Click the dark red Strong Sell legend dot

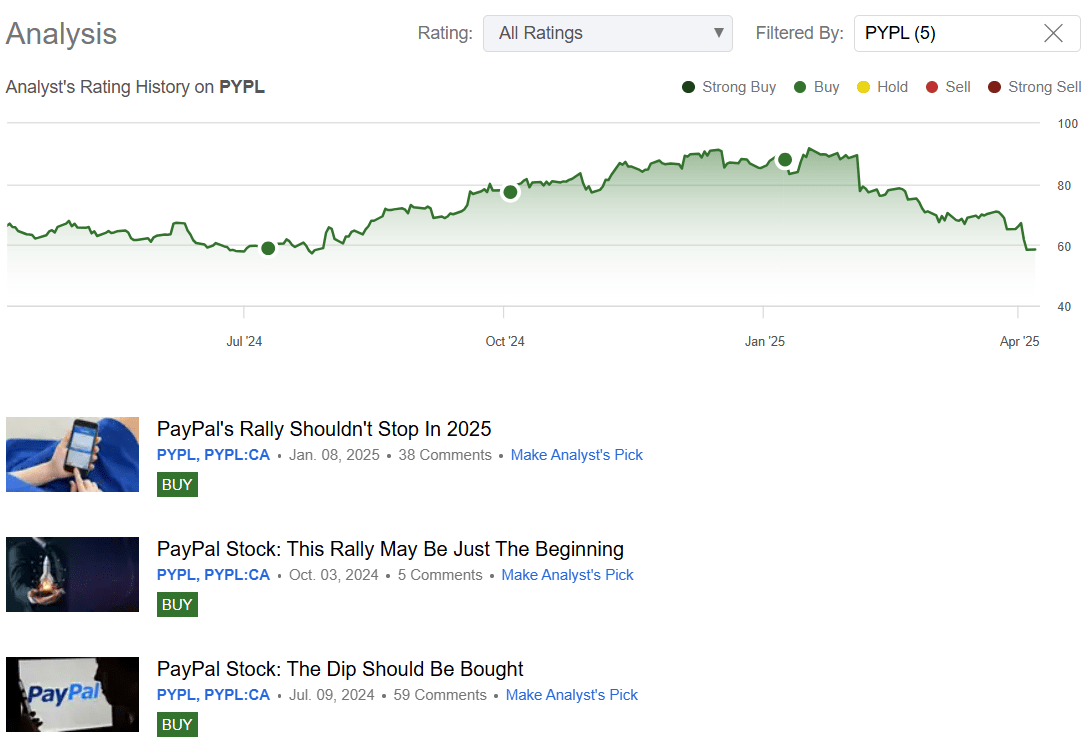point(994,87)
